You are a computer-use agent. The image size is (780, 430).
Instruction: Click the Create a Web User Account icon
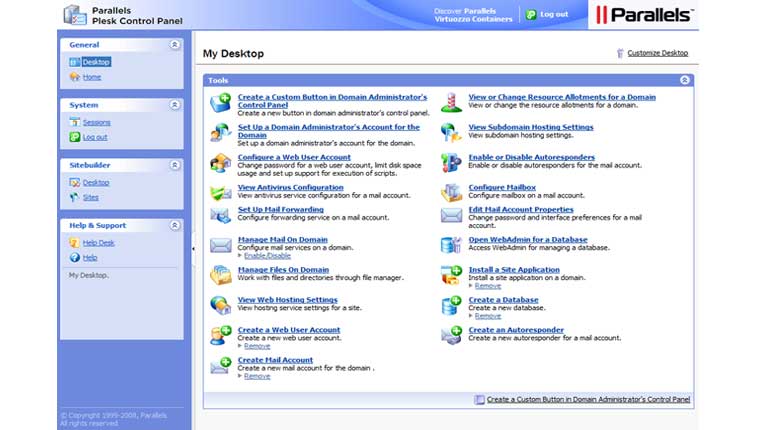pyautogui.click(x=220, y=335)
